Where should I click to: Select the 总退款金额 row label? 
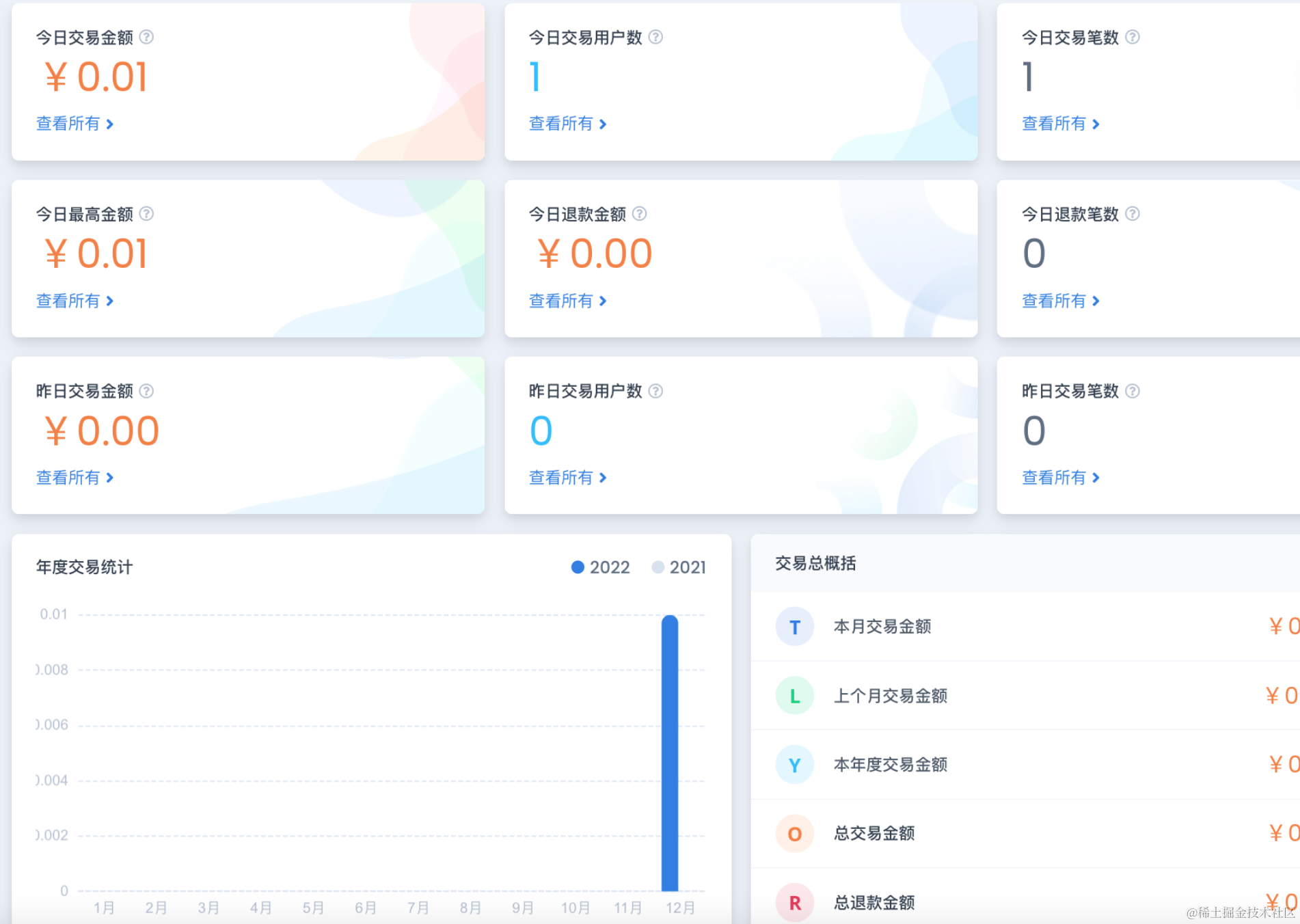(x=874, y=903)
